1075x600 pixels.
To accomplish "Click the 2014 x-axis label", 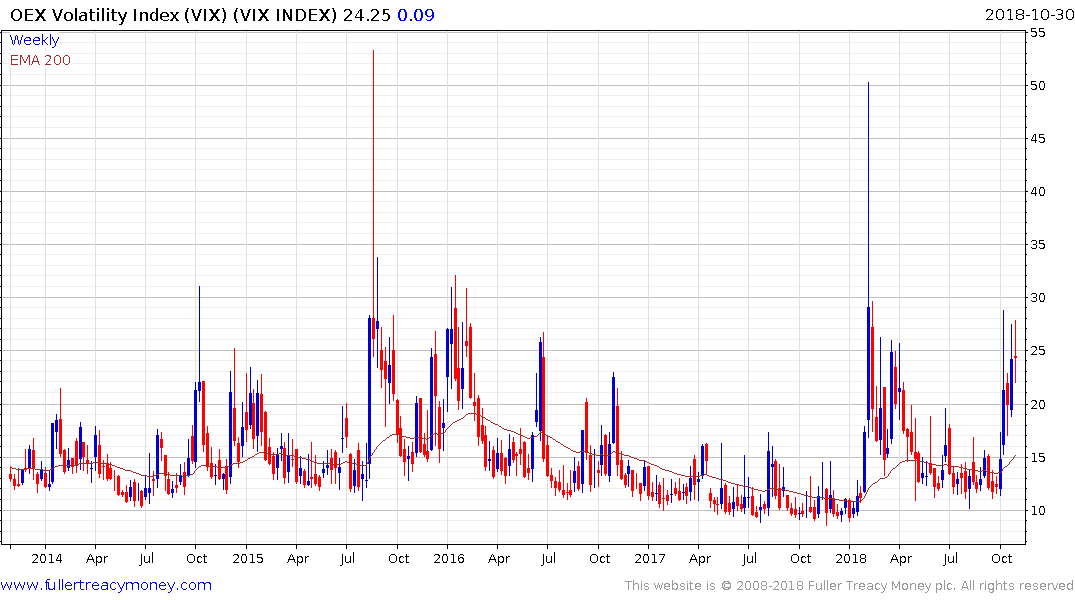I will coord(47,558).
